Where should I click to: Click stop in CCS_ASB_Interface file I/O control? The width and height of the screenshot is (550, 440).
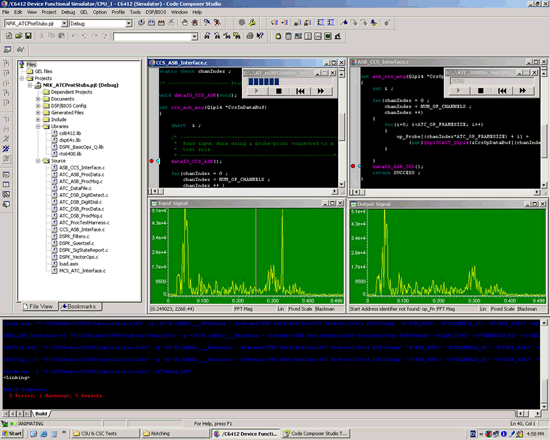(279, 91)
